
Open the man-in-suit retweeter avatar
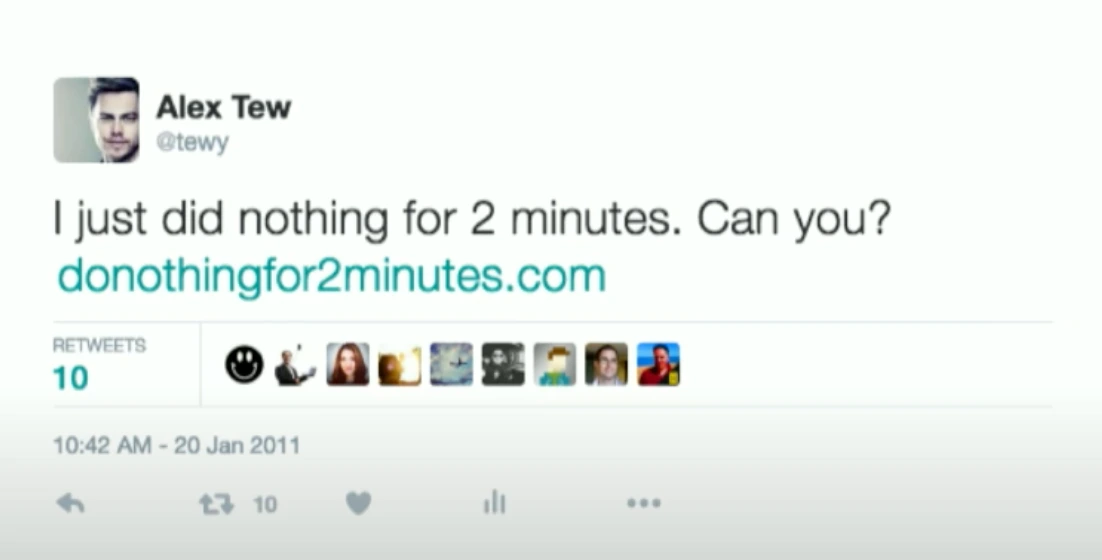coord(295,365)
